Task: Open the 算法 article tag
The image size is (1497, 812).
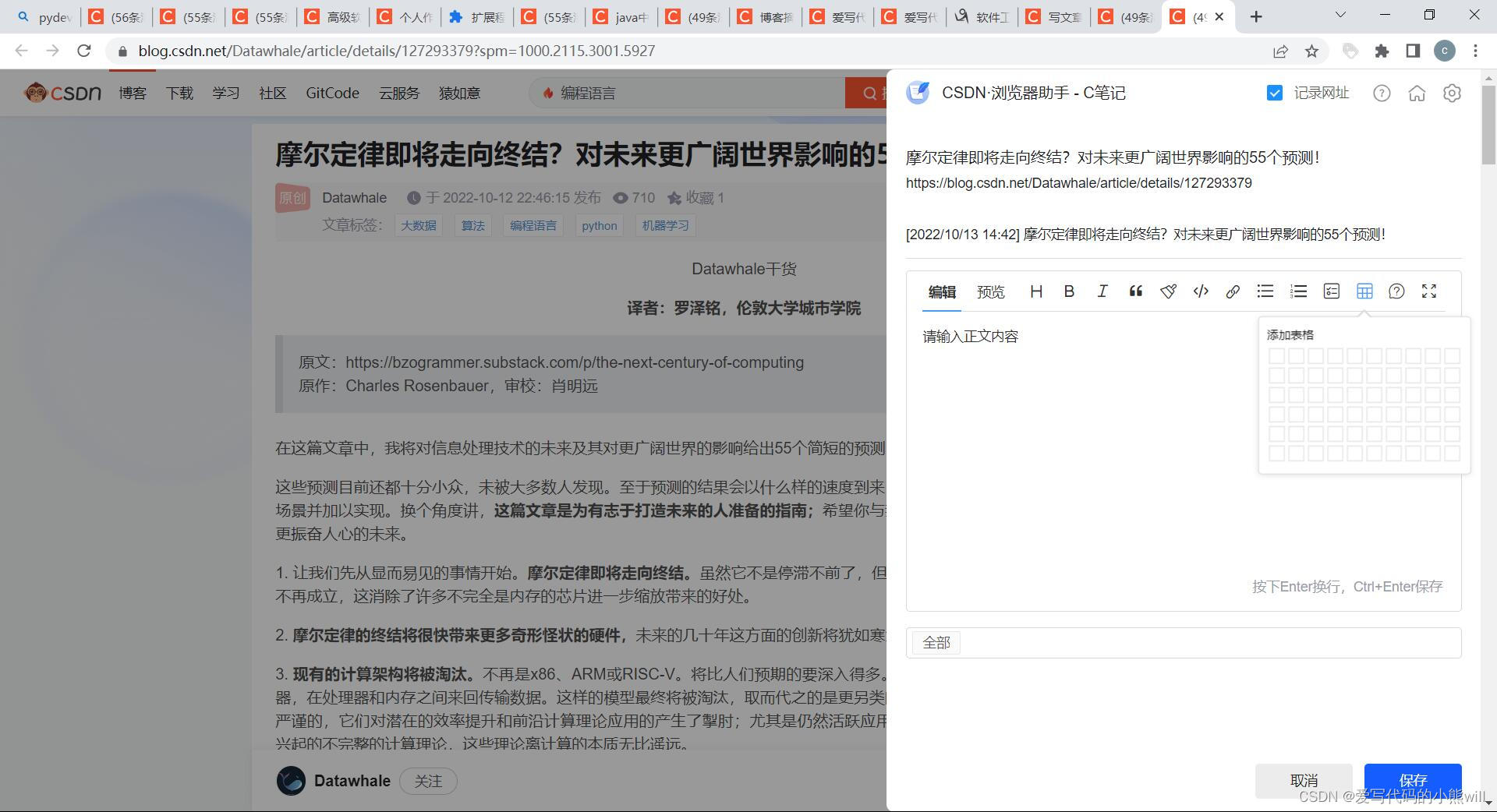Action: pos(472,226)
